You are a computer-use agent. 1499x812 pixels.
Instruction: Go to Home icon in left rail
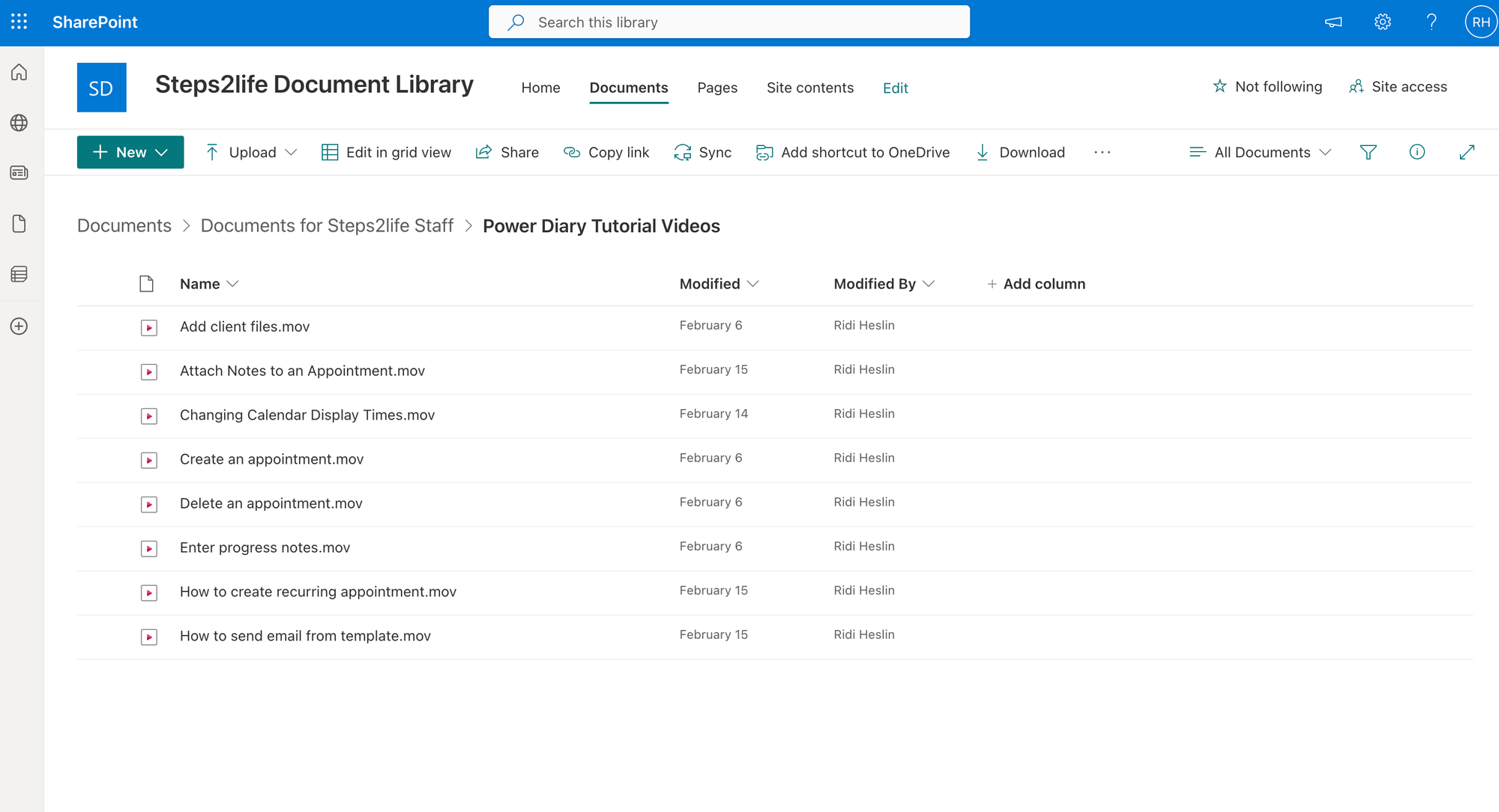coord(19,72)
